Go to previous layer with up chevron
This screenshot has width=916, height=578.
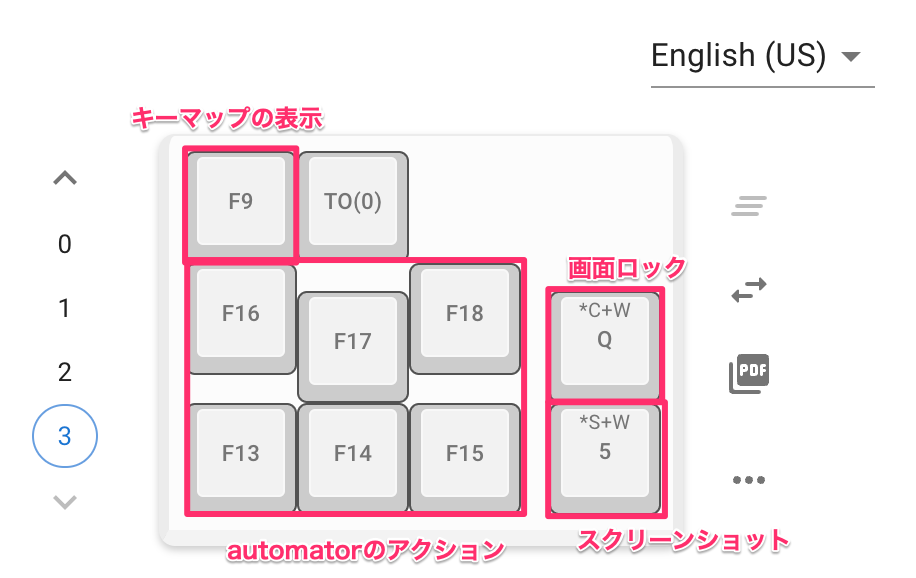click(x=65, y=178)
